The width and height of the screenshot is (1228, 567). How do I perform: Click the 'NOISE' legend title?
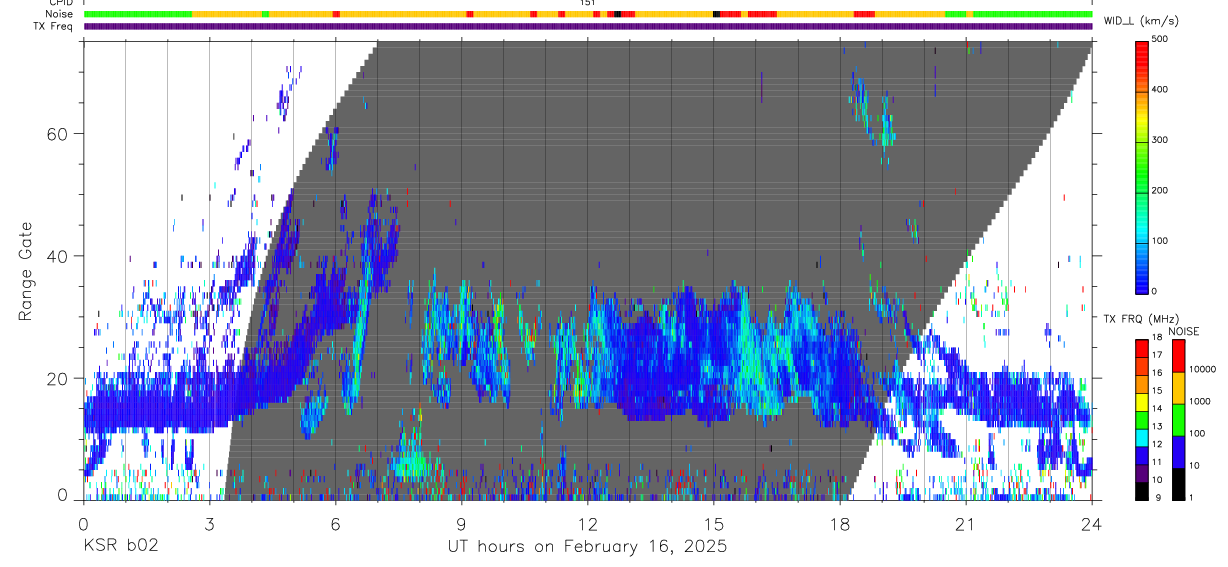(x=1184, y=331)
